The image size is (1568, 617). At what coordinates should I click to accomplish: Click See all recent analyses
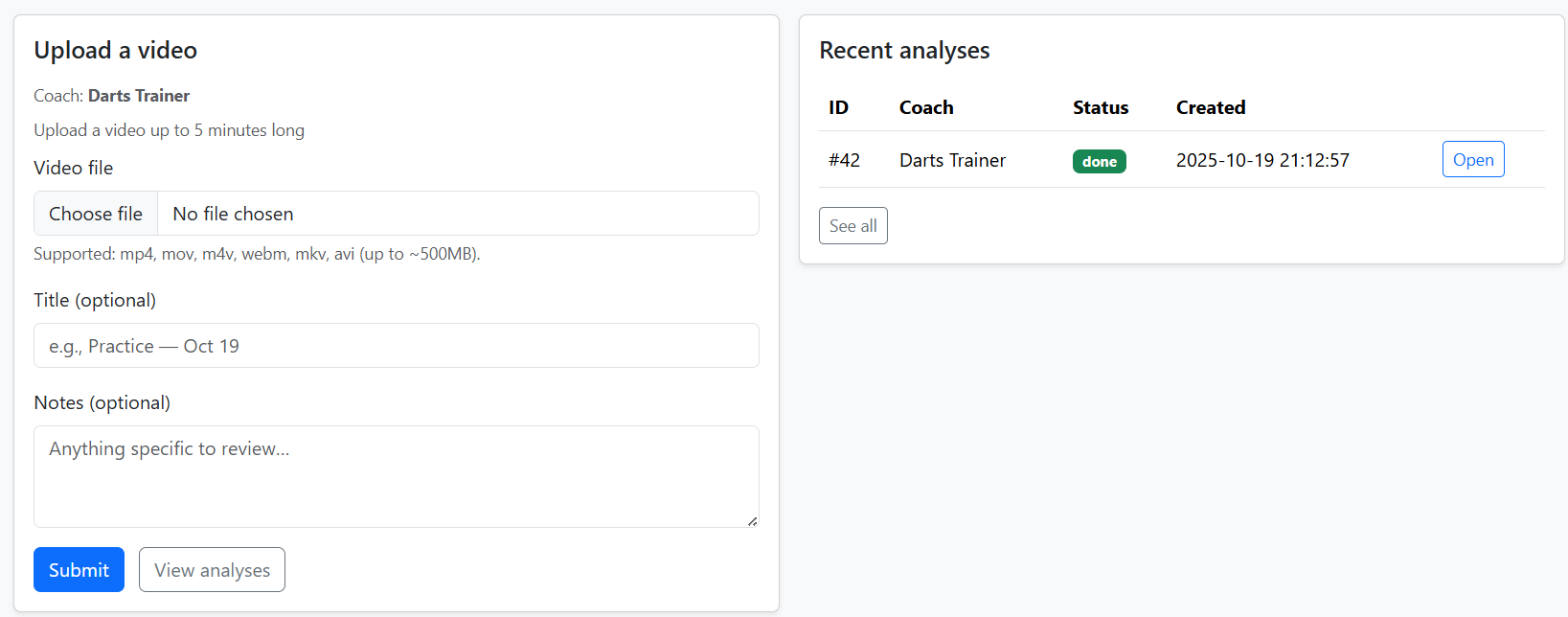[x=852, y=226]
